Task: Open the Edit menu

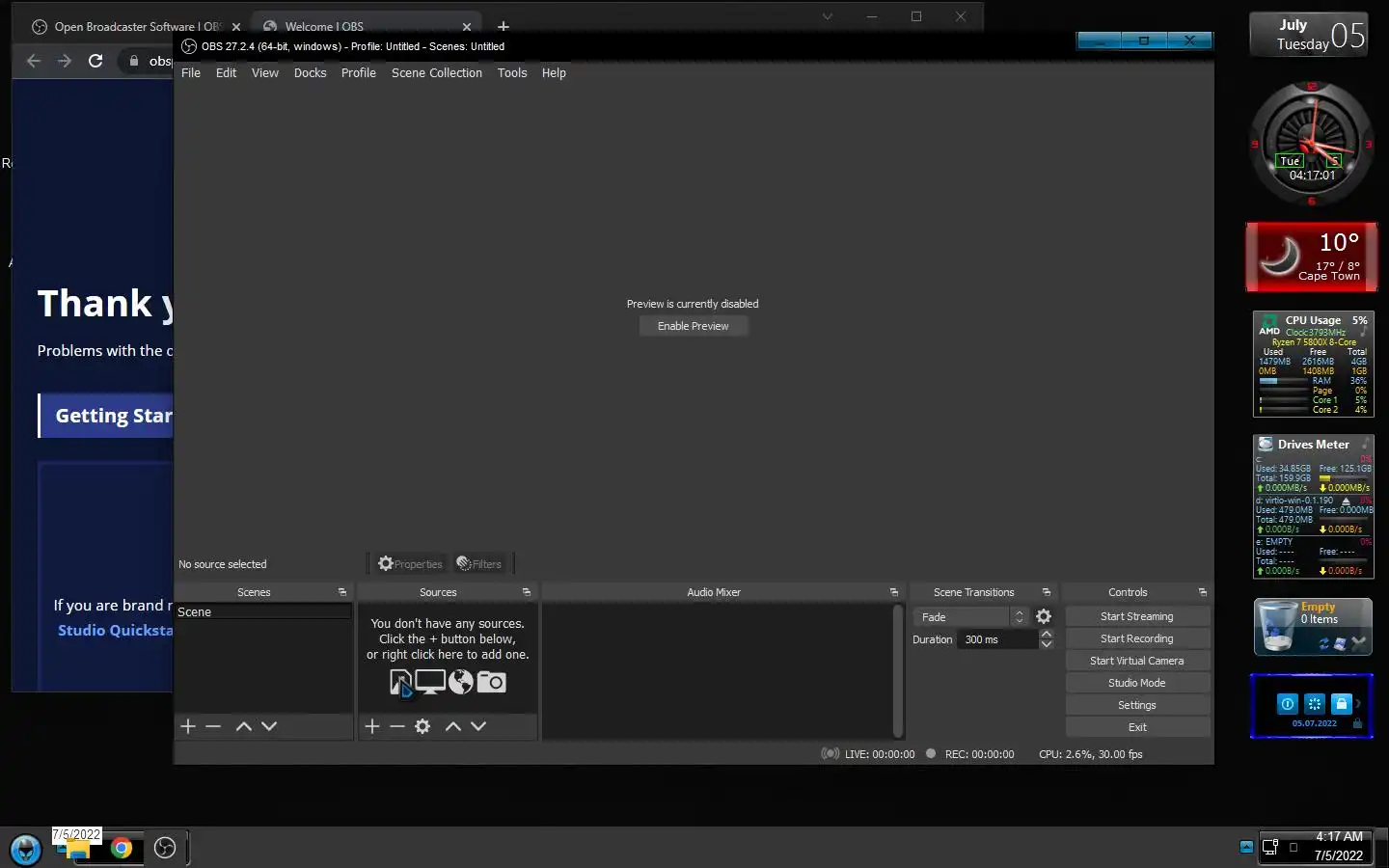Action: 226,72
